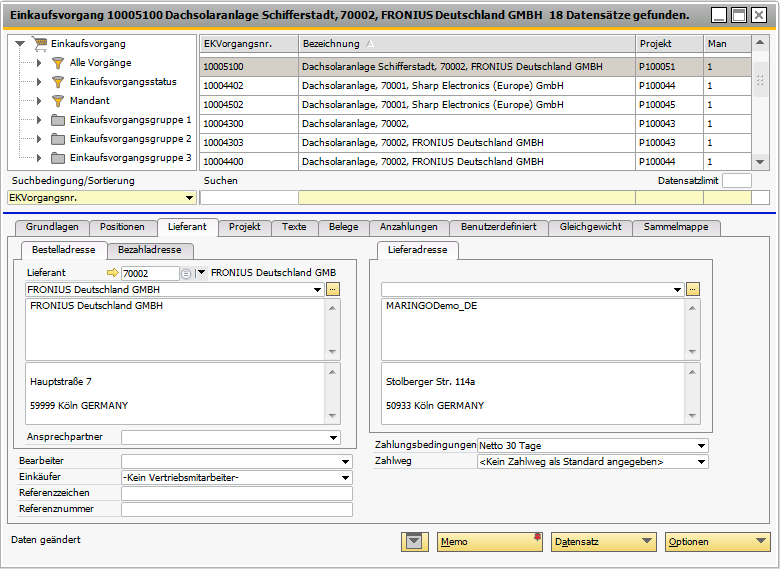780x569 pixels.
Task: Click the shopping cart Einkaufsvorgang icon
Action: 40,44
